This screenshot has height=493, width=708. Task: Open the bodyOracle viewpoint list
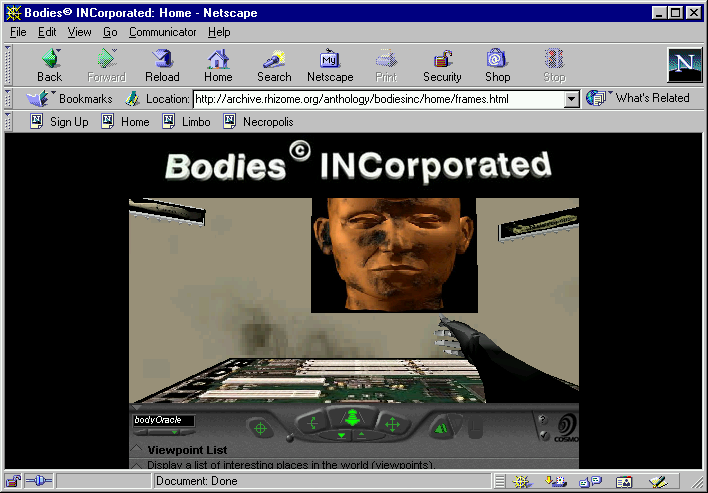point(164,420)
